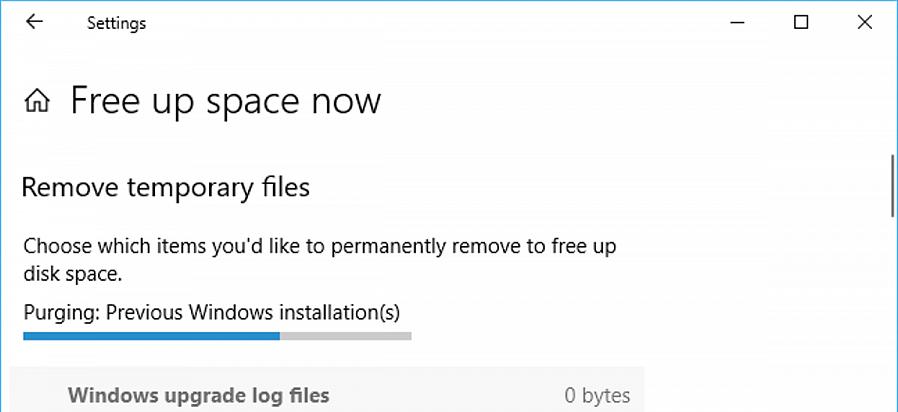This screenshot has width=898, height=412.
Task: Click scrollbar track below the thumb
Action: coord(892,315)
